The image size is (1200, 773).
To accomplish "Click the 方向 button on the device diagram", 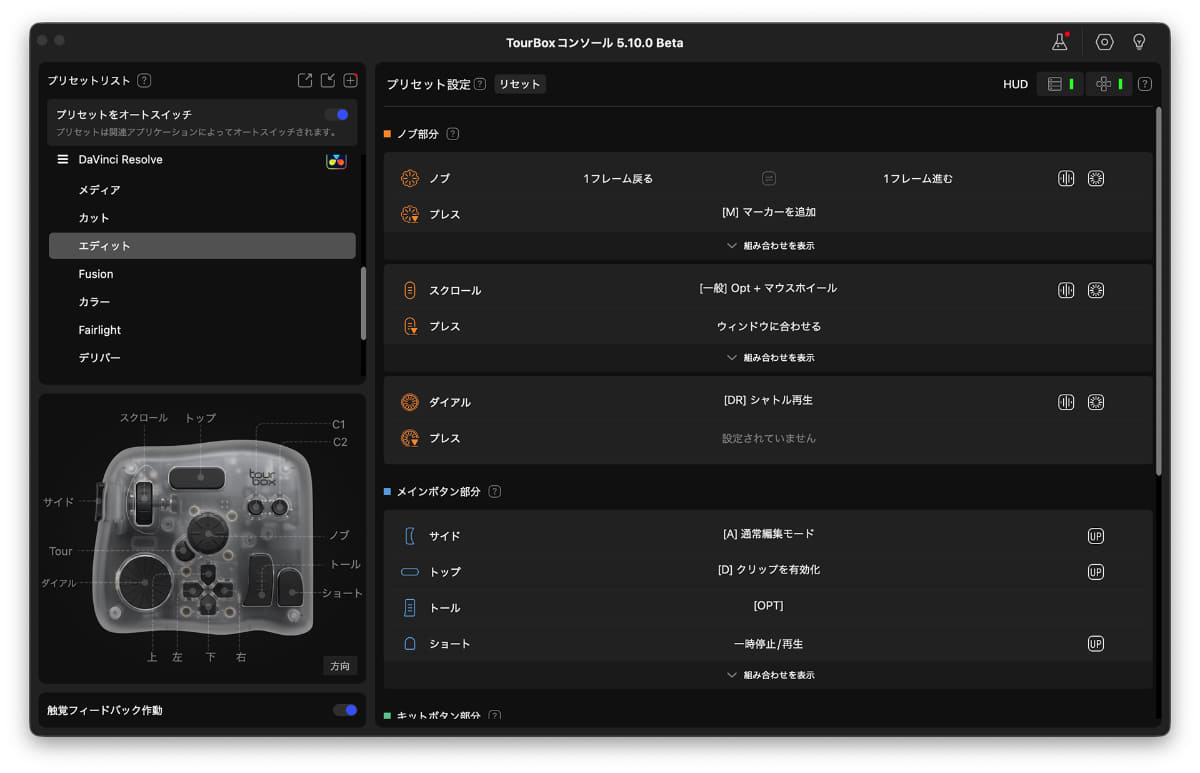I will coord(340,665).
